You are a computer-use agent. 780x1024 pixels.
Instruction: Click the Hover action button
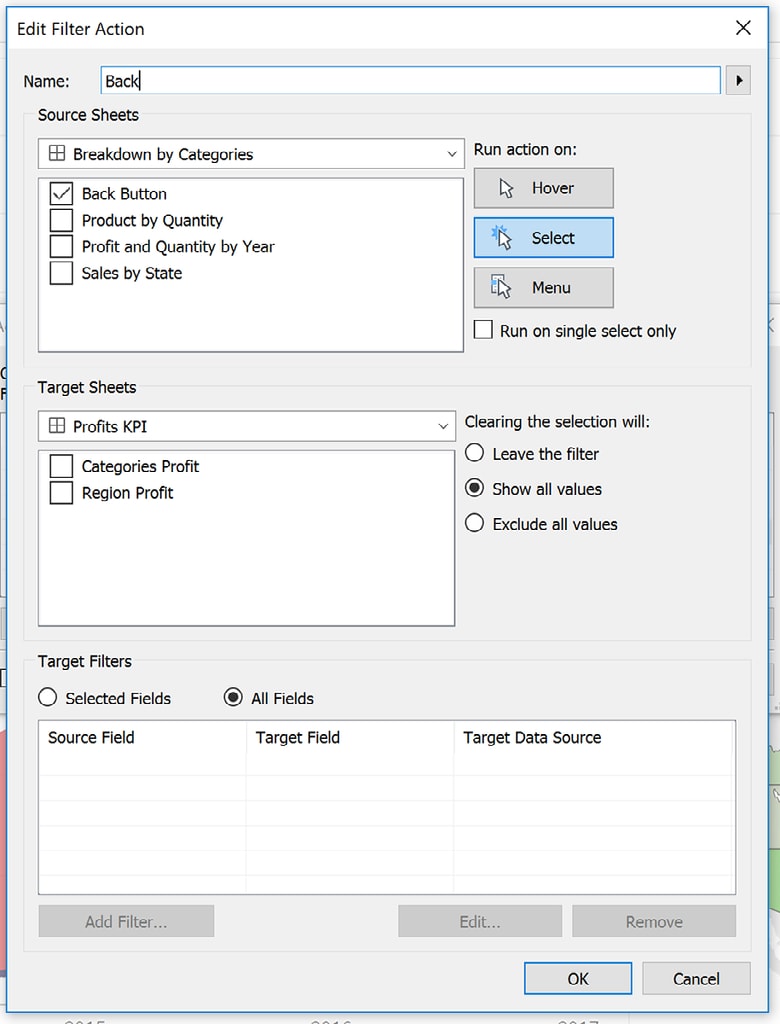tap(543, 188)
